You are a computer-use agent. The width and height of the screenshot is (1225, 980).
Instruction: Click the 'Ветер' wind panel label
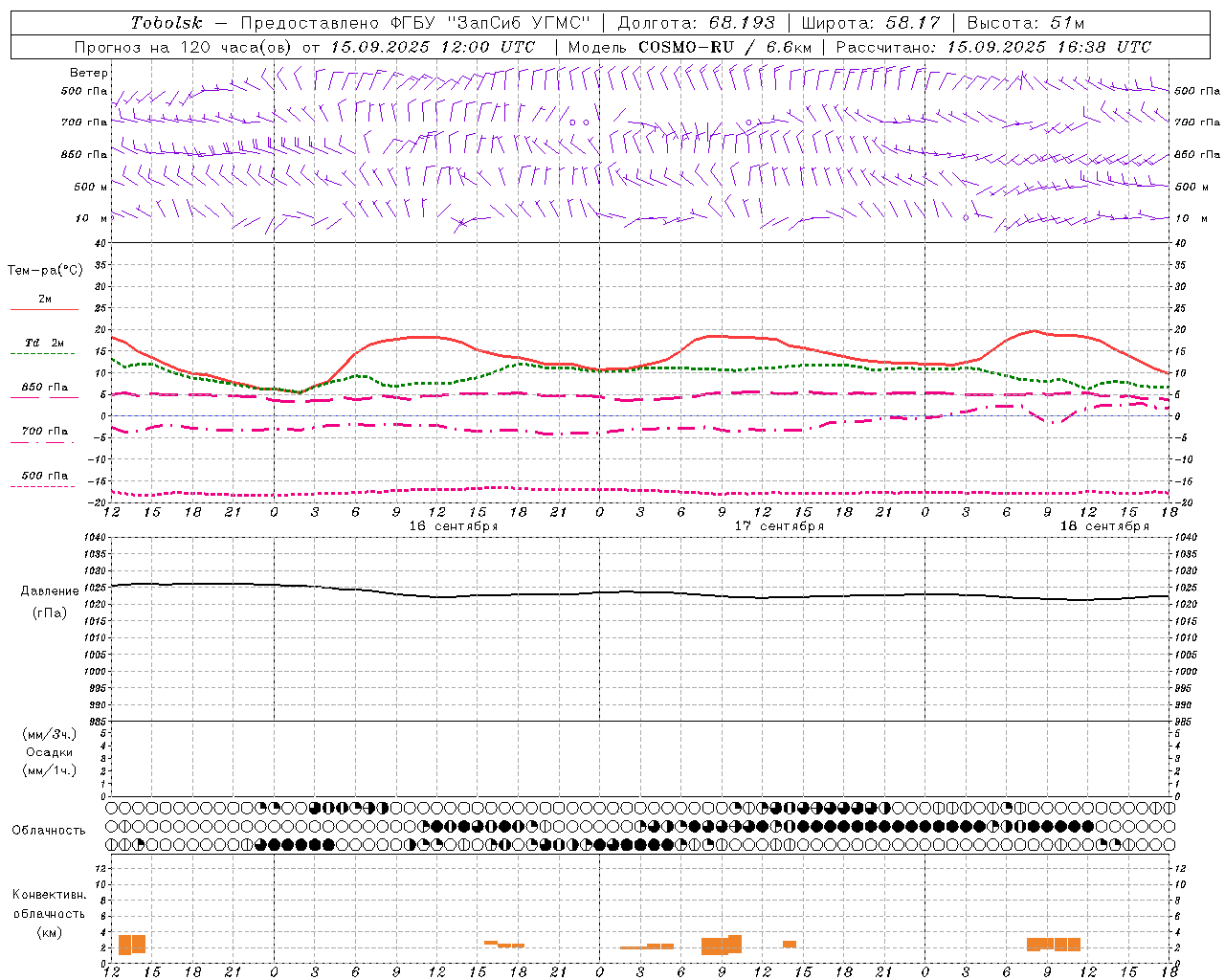coord(89,73)
